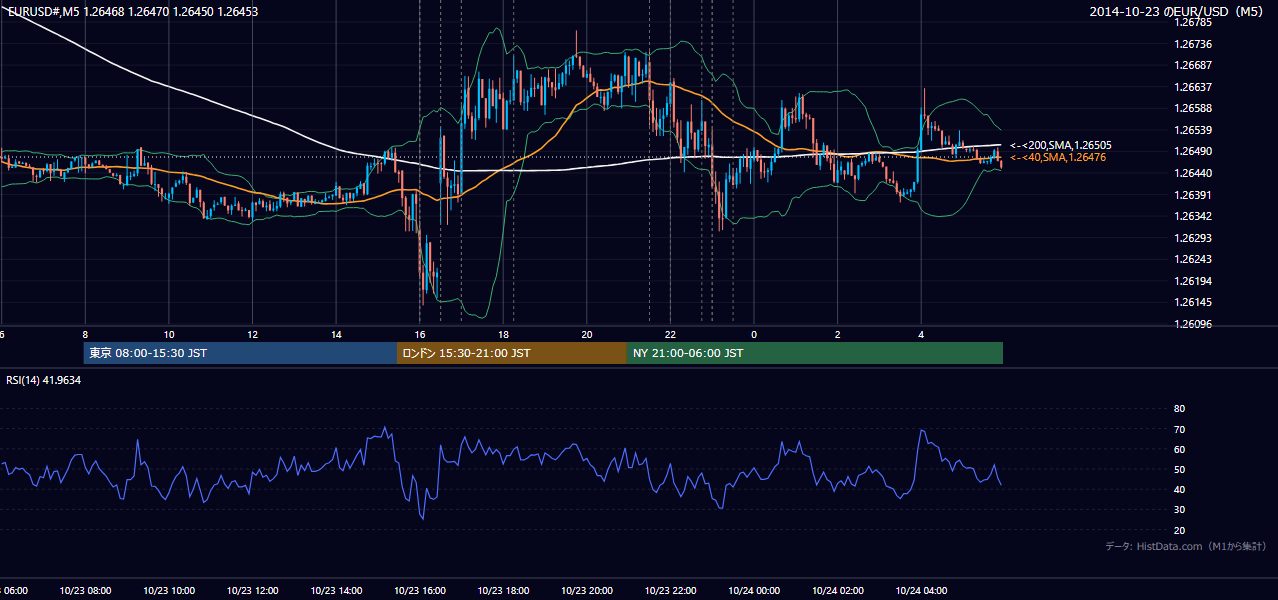Click the bottom time label 10/23 10:00
Image resolution: width=1278 pixels, height=600 pixels.
(x=168, y=591)
